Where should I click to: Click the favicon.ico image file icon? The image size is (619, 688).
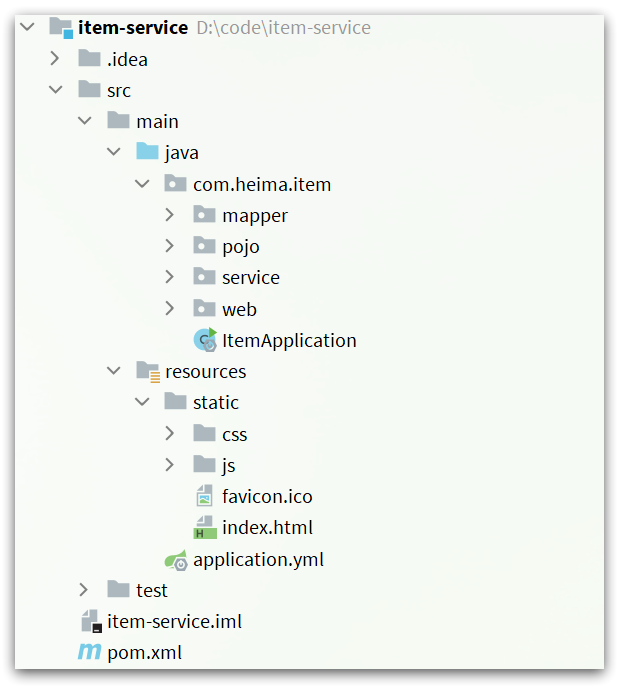coord(205,496)
